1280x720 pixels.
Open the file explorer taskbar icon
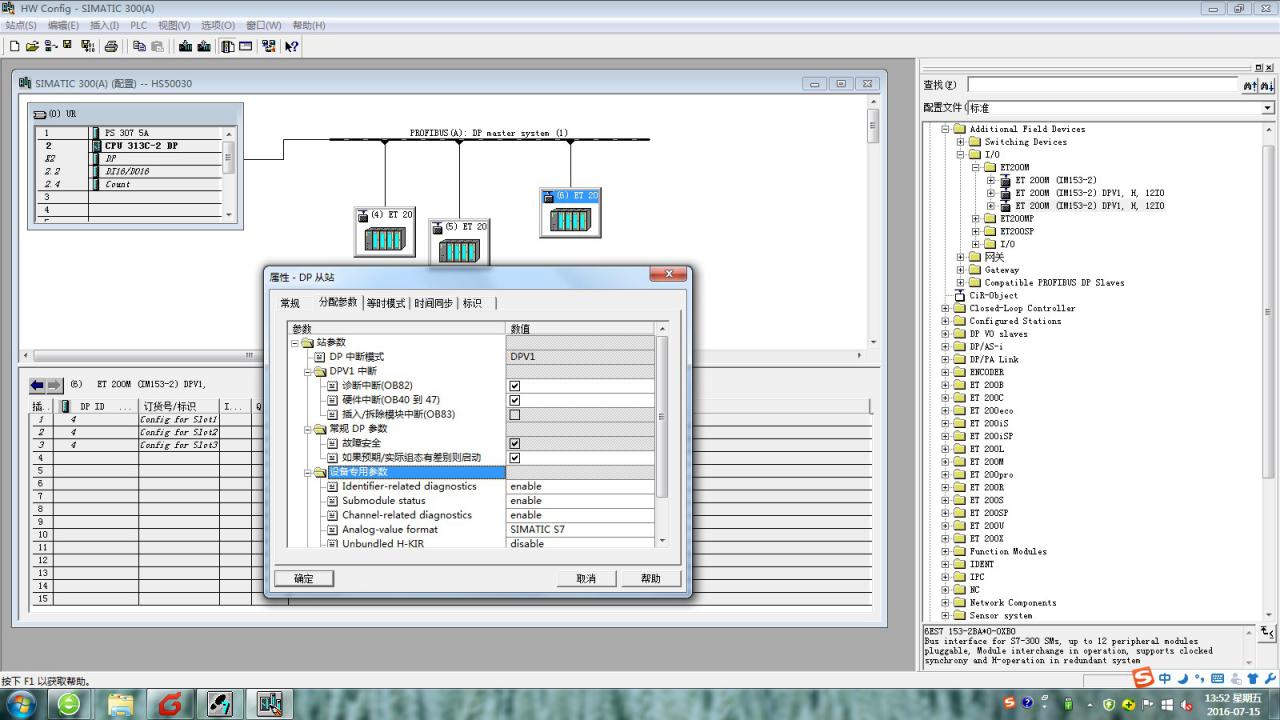point(120,704)
